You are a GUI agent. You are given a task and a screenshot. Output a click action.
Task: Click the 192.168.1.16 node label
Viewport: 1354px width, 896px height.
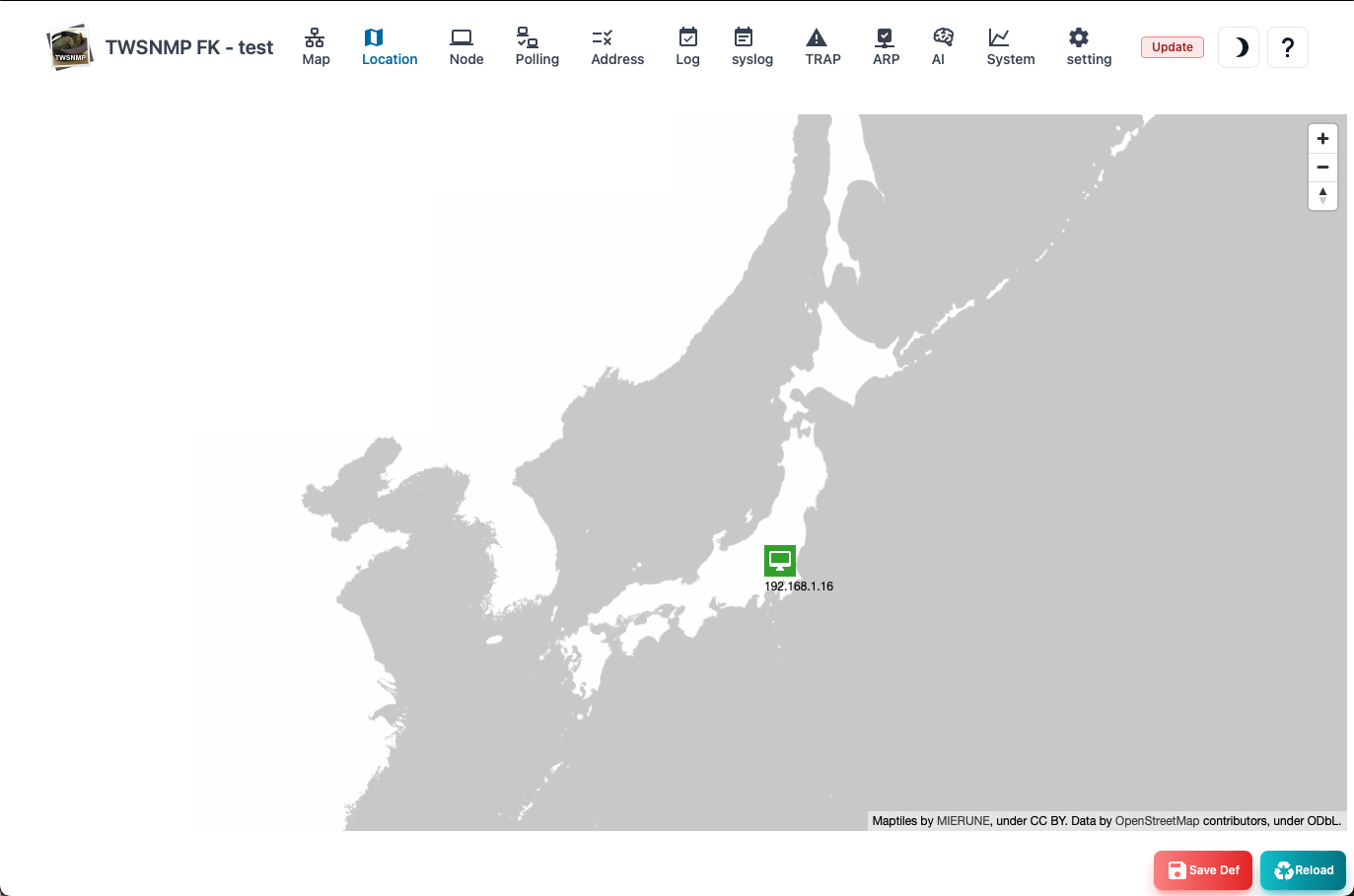coord(799,586)
